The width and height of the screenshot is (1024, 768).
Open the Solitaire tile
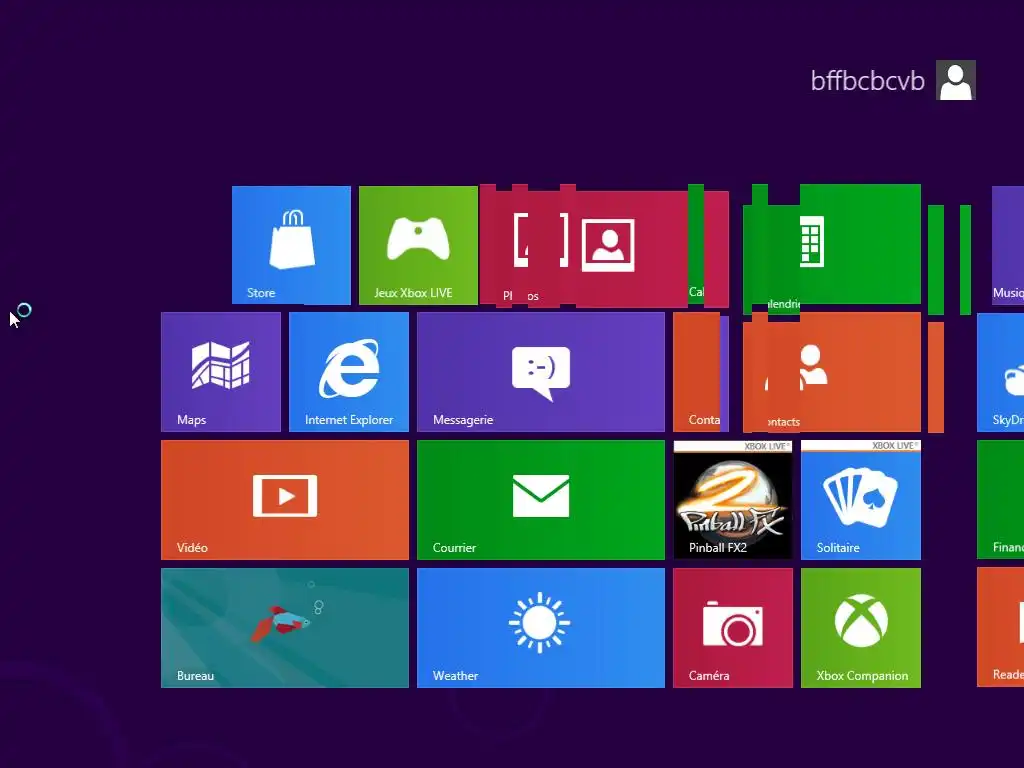coord(861,500)
